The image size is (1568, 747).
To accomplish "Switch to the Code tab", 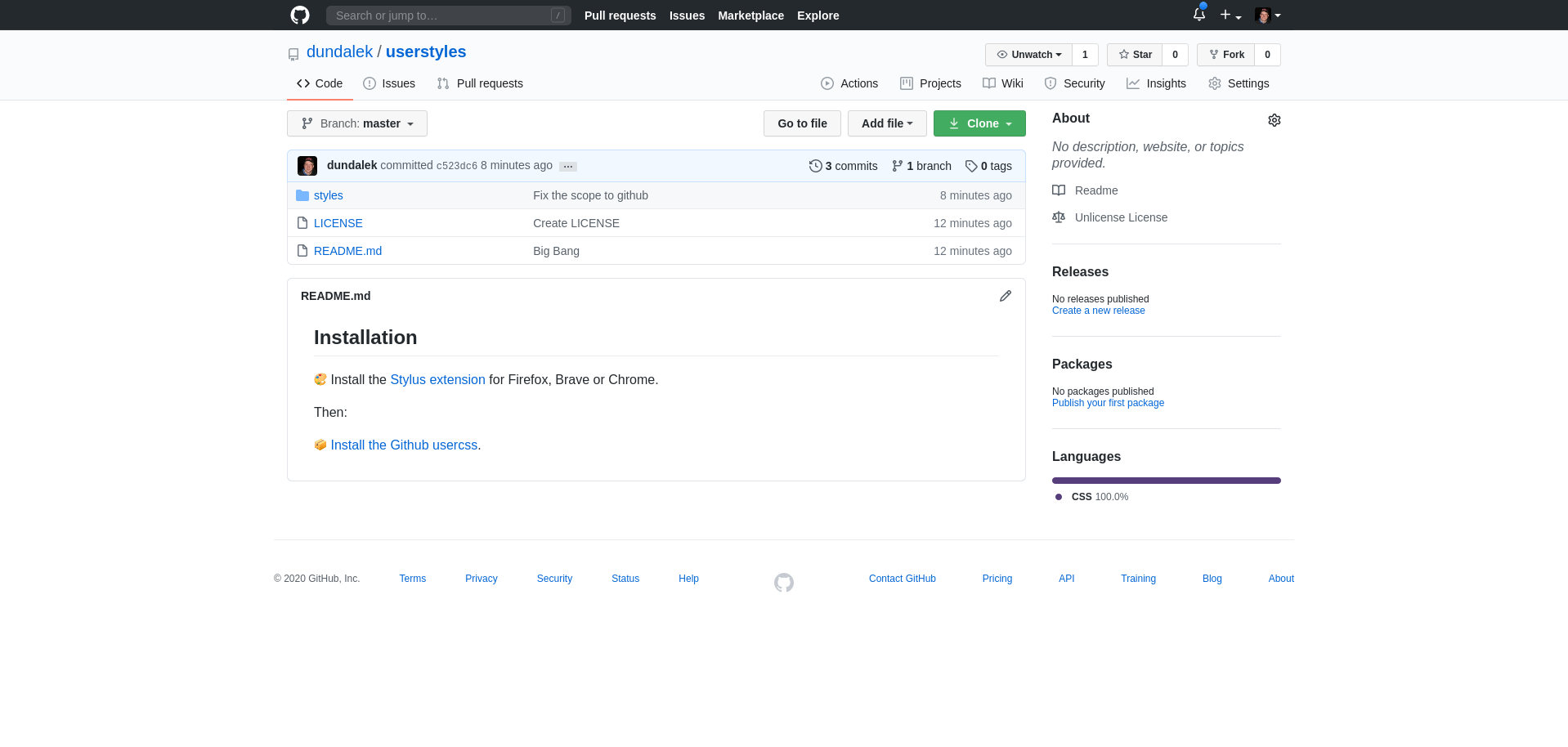I will click(x=320, y=83).
